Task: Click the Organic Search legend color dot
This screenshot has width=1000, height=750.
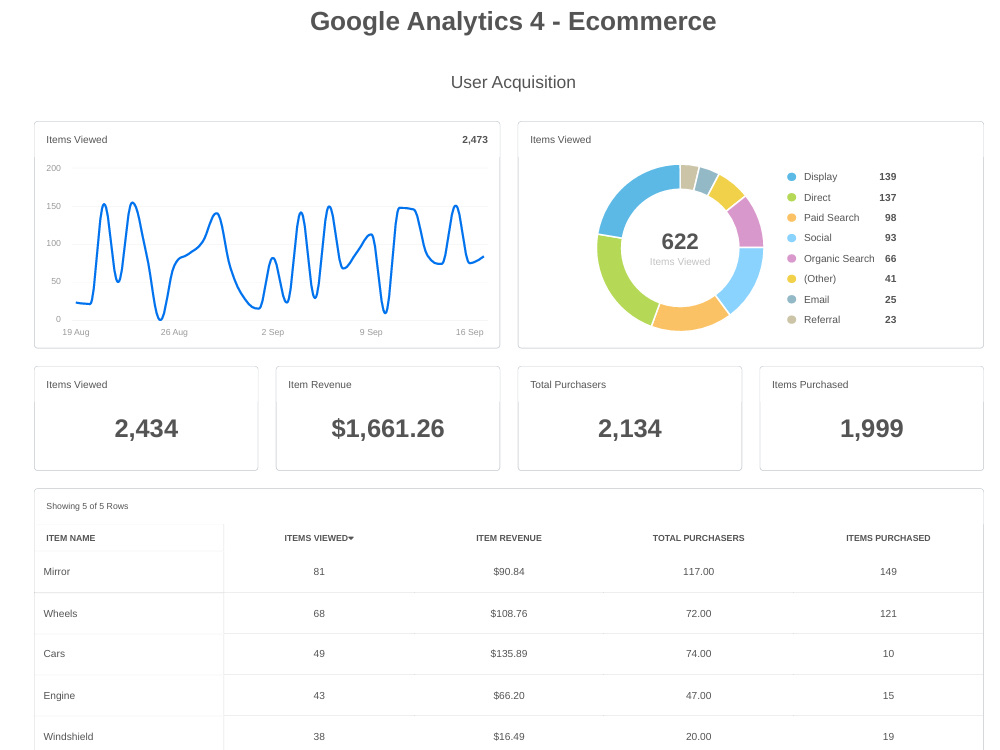Action: tap(791, 258)
